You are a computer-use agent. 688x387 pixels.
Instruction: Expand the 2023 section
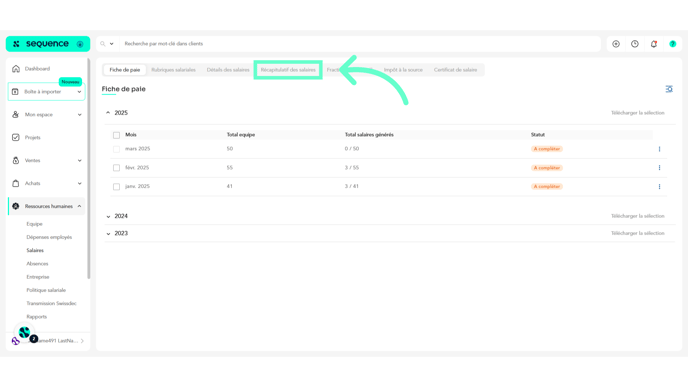point(108,234)
